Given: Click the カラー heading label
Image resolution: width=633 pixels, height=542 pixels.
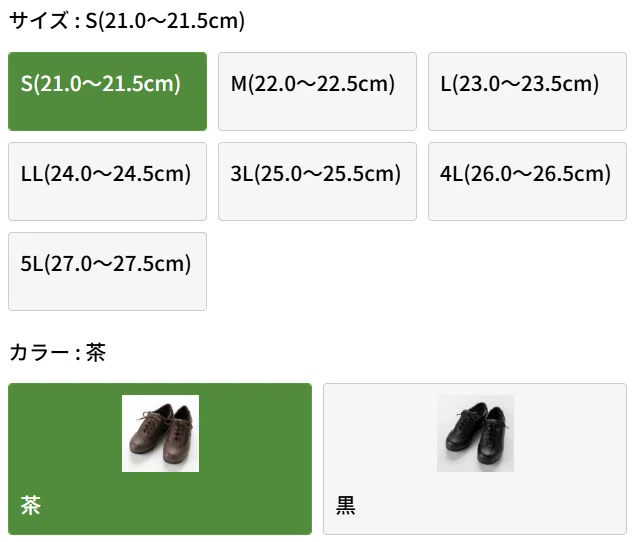Looking at the screenshot, I should point(39,352).
